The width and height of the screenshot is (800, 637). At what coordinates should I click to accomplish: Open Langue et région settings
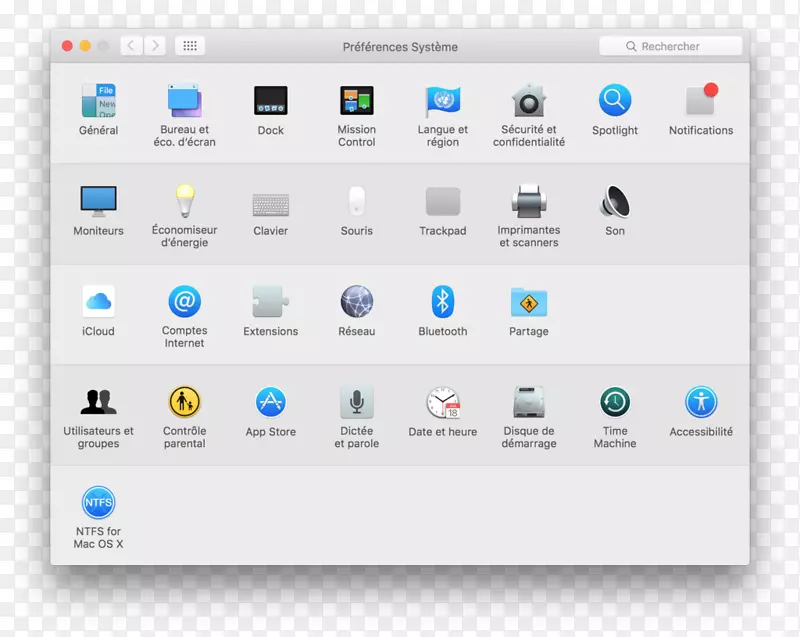tap(442, 102)
